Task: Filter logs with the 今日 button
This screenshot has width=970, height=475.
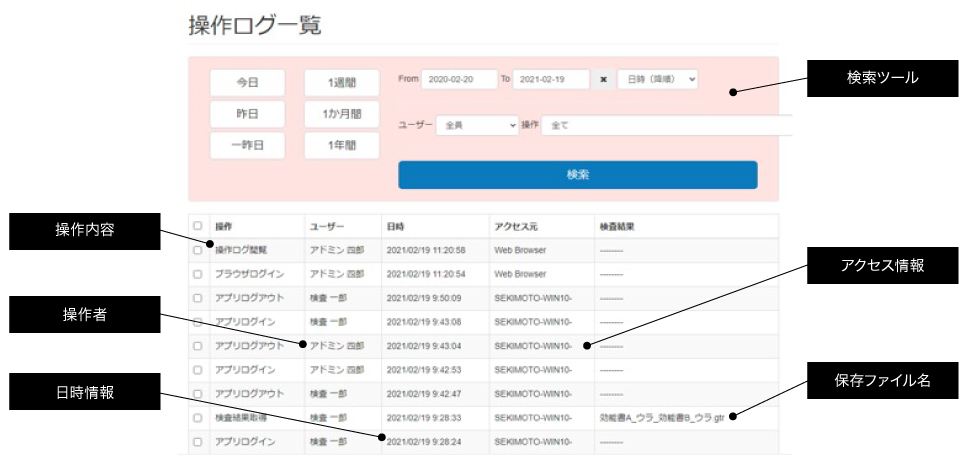Action: tap(247, 82)
